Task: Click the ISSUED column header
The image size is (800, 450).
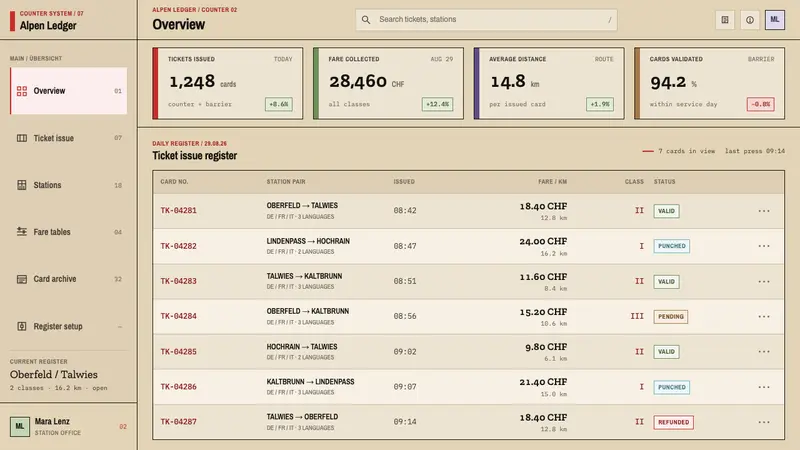Action: pos(404,182)
